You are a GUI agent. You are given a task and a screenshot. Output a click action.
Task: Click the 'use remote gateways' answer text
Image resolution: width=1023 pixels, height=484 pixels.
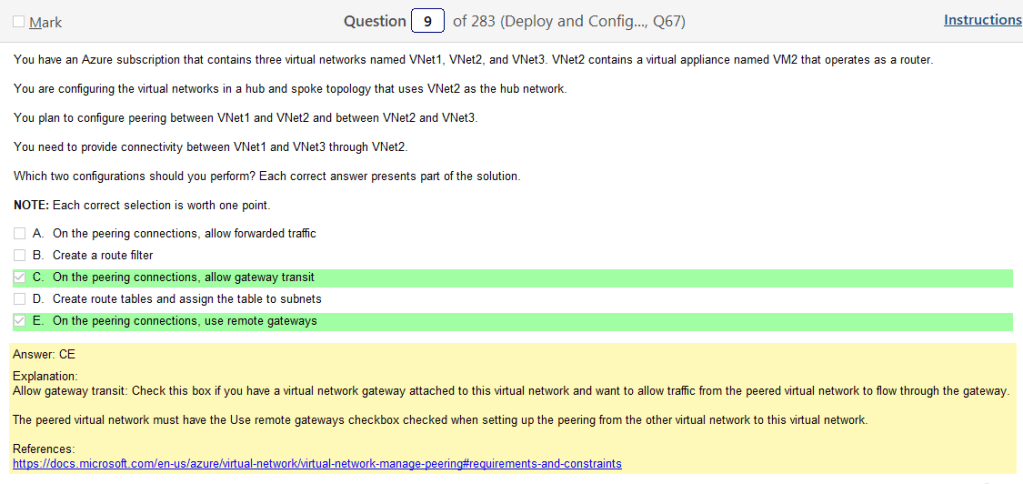185,321
